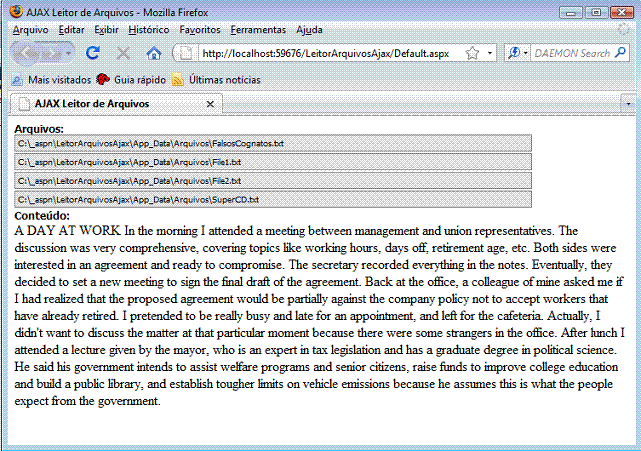Choose the File1.txt file entry
641x451 pixels.
pos(272,162)
